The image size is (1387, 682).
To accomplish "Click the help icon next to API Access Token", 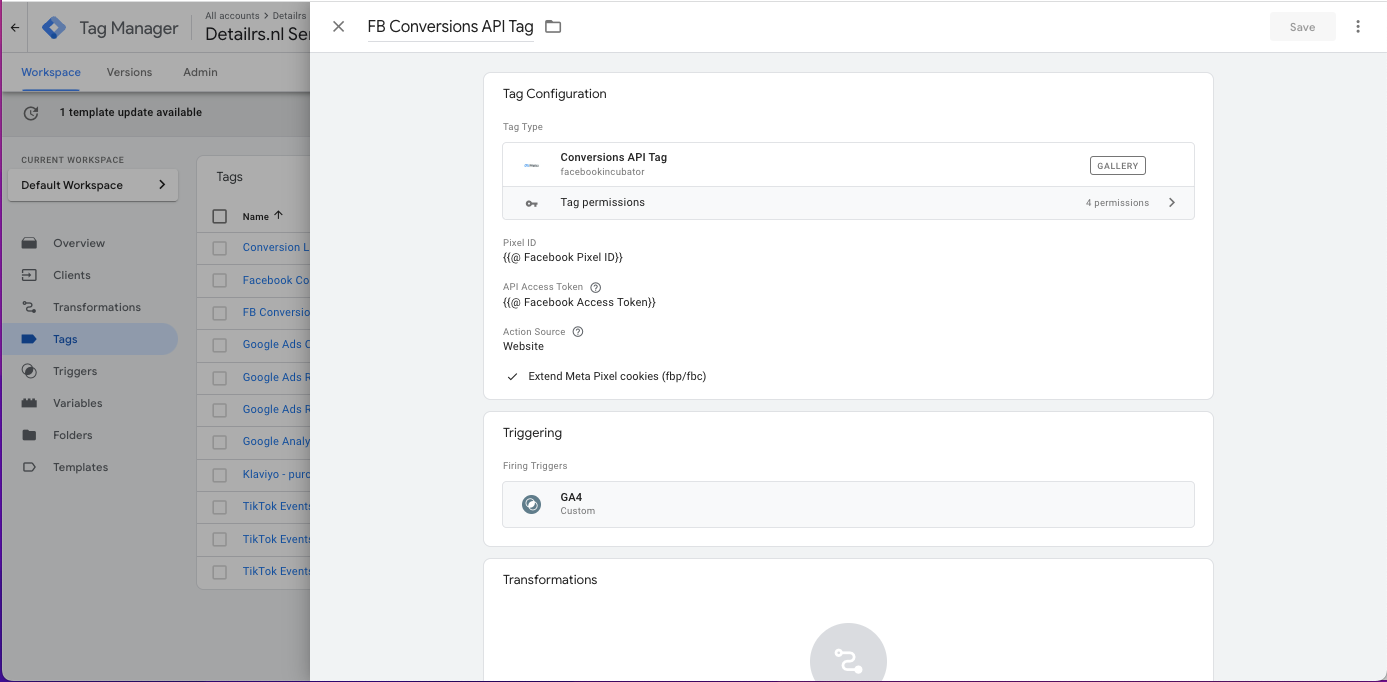I will coord(596,287).
